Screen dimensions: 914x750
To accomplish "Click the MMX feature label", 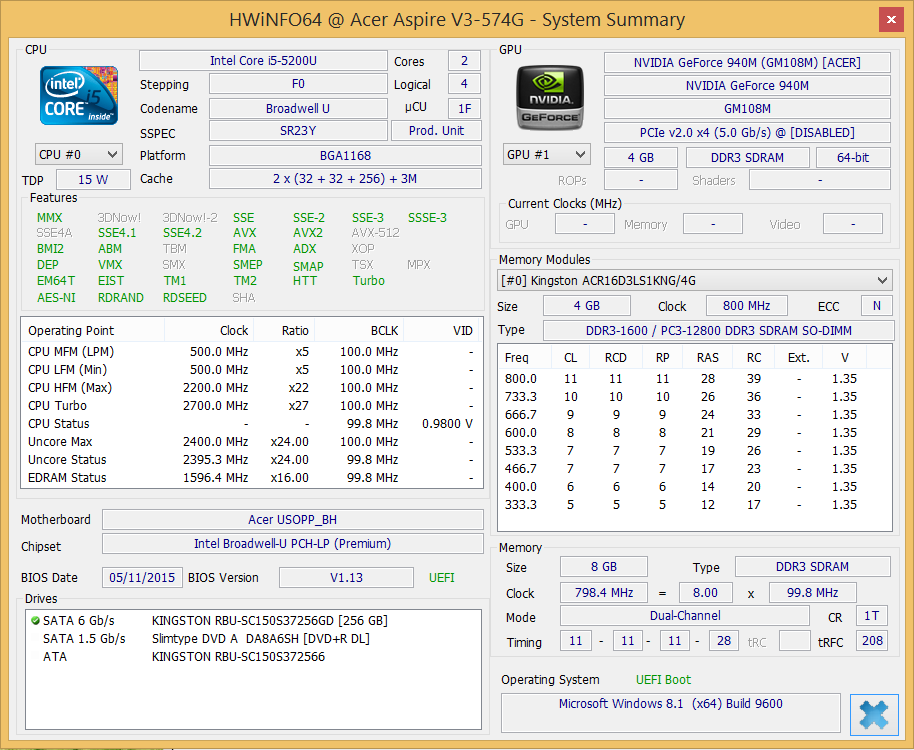I will click(x=50, y=217).
